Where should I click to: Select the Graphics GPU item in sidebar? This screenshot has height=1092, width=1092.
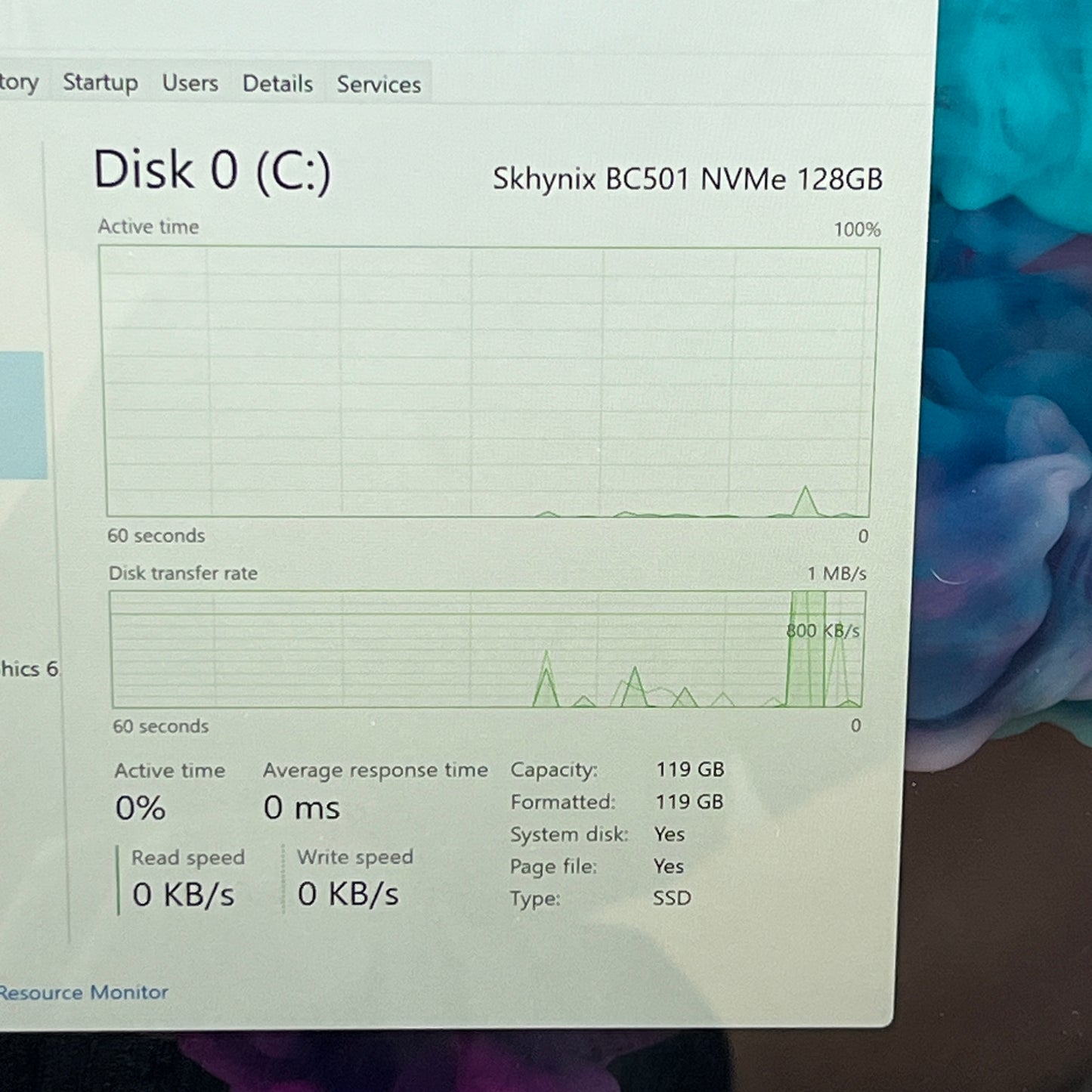[29, 669]
